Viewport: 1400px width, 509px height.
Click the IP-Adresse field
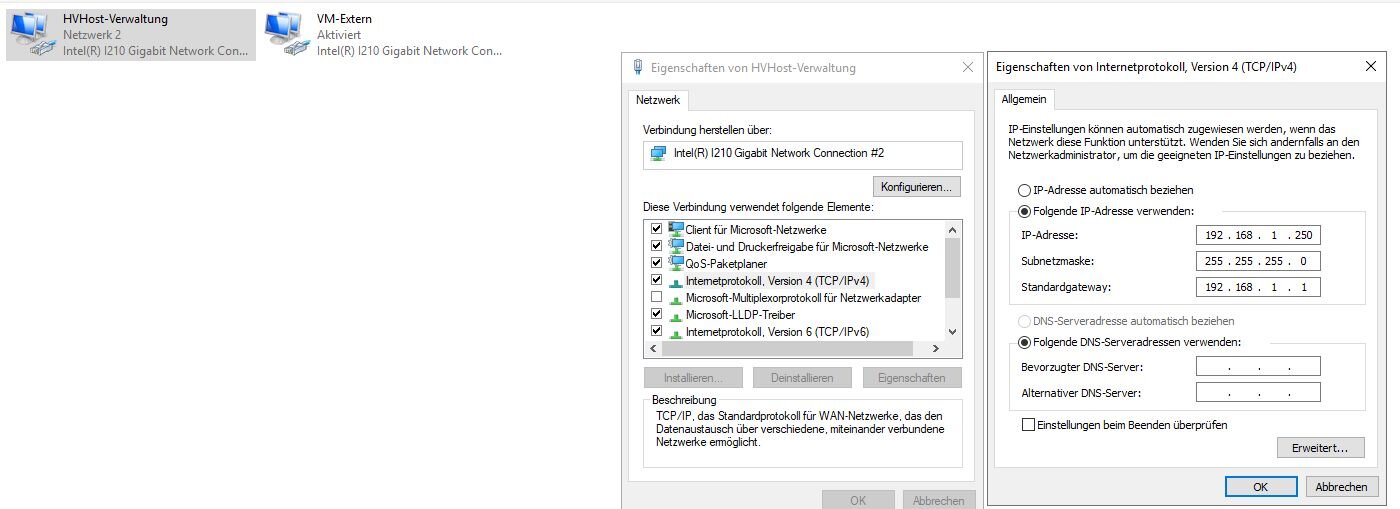1258,236
